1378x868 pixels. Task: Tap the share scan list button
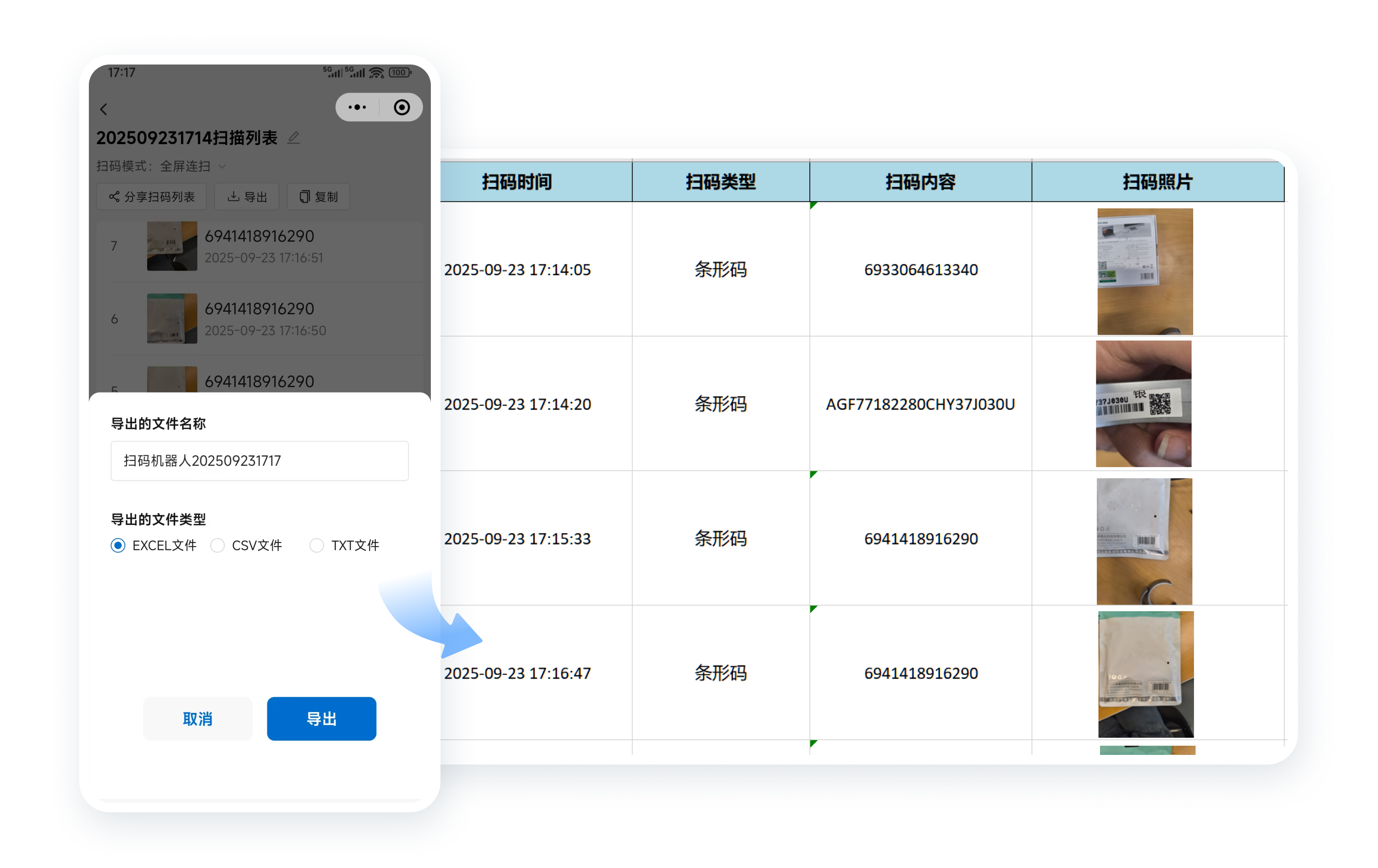(x=152, y=197)
